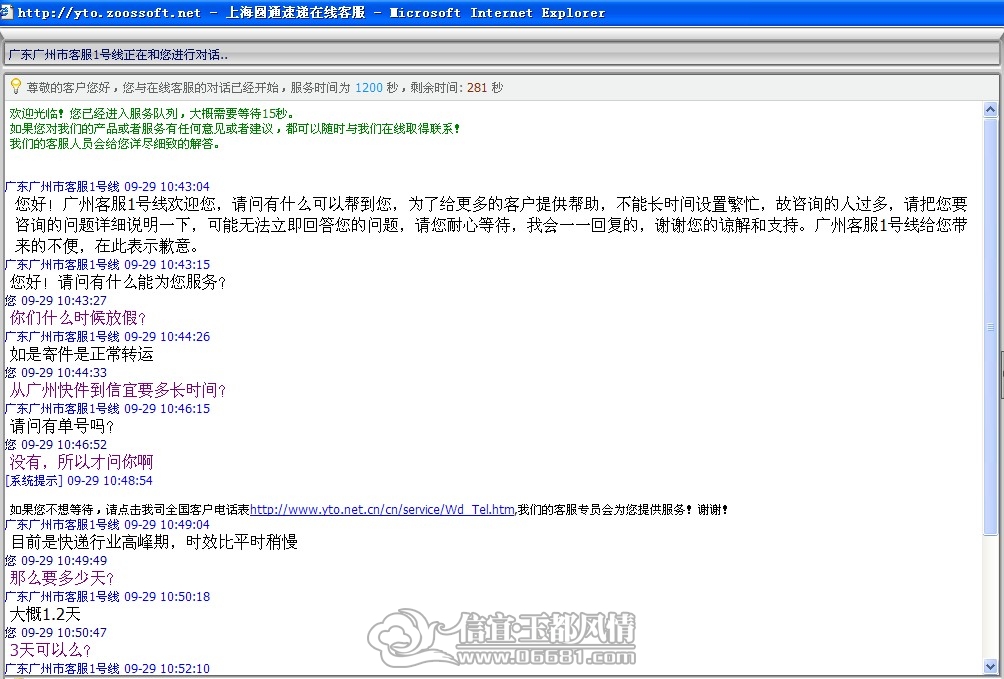The image size is (1004, 679).
Task: Click the timestamp "09-29 10:50:47"
Action: [x=64, y=632]
